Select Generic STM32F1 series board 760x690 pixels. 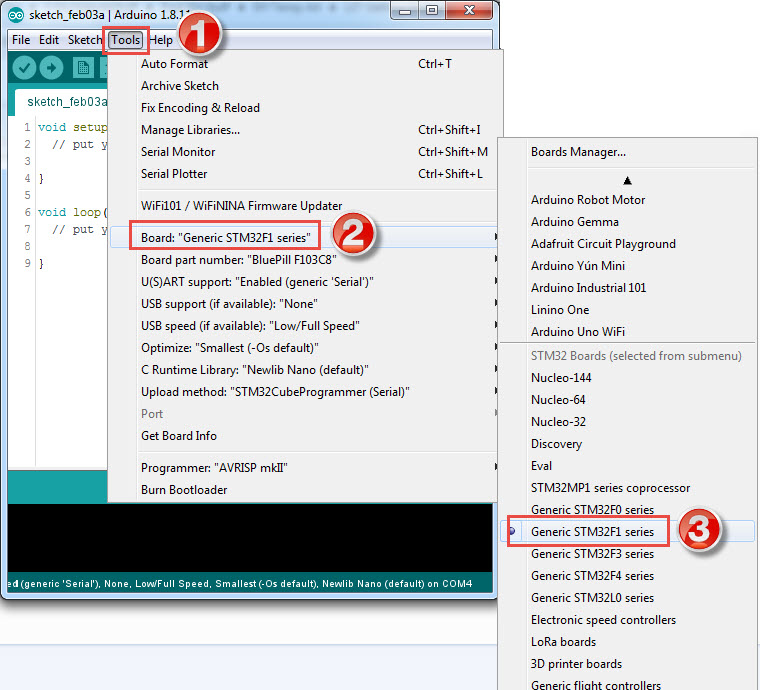(628, 532)
